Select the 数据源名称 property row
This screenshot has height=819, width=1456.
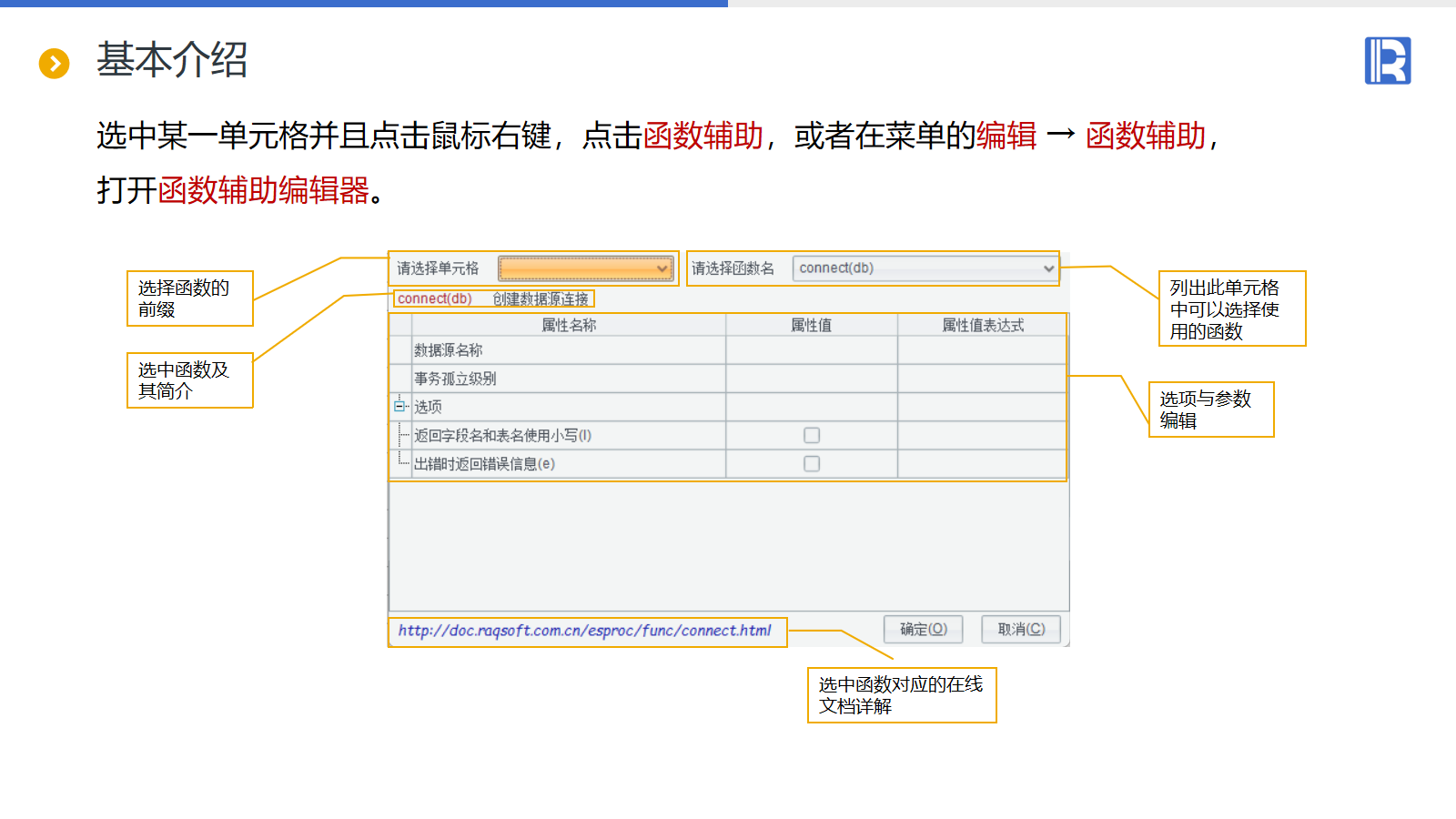pyautogui.click(x=449, y=350)
